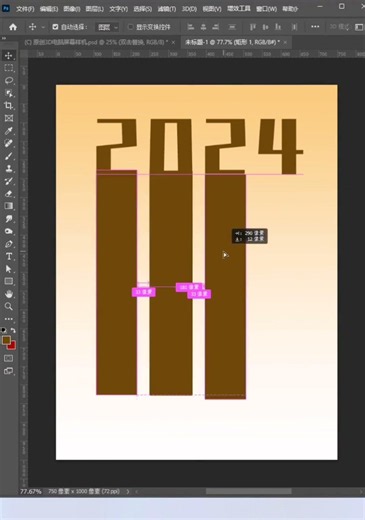Select the Zoom tool

(x=9, y=306)
